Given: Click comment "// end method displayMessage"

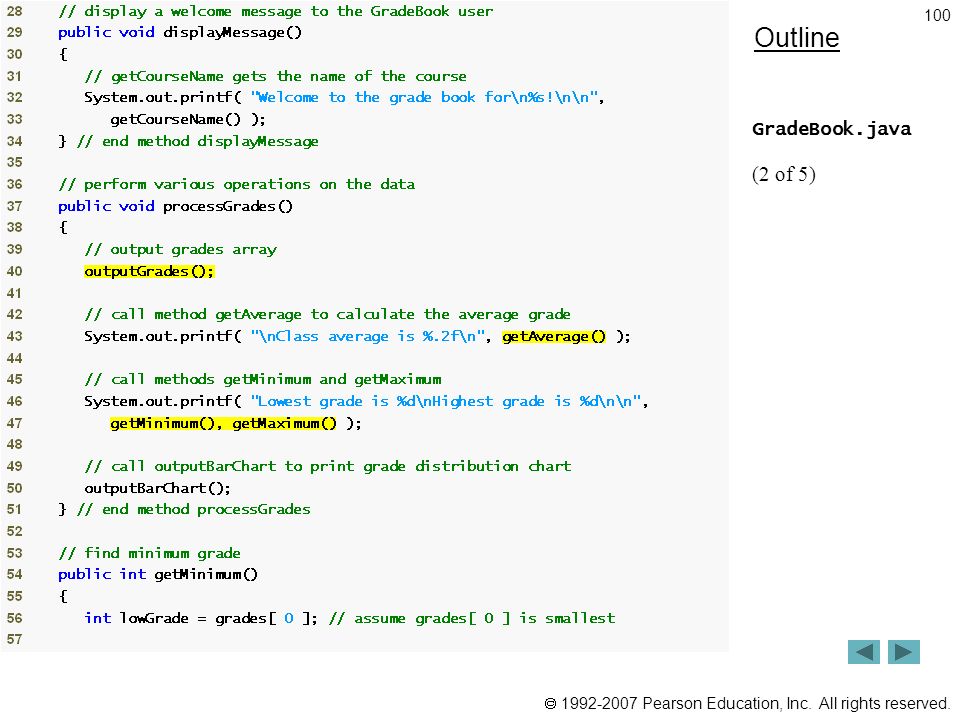Looking at the screenshot, I should (x=198, y=141).
